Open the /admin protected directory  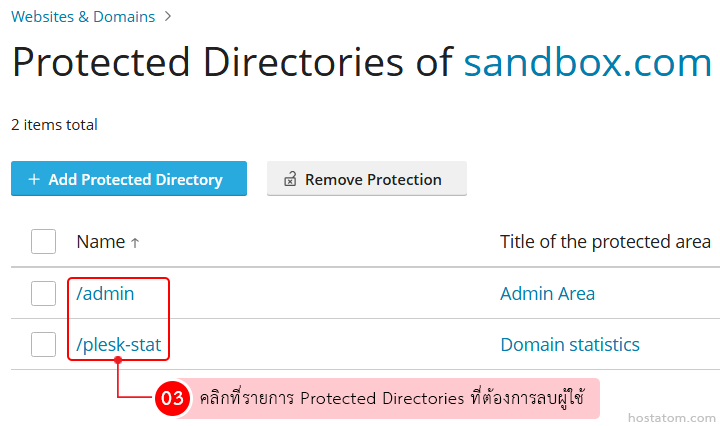(x=106, y=294)
